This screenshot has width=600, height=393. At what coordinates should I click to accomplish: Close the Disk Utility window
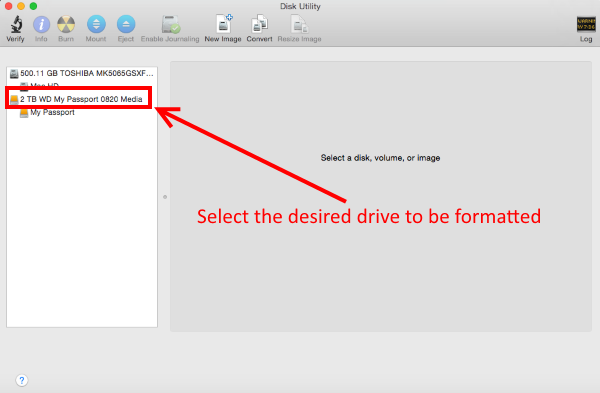point(8,6)
